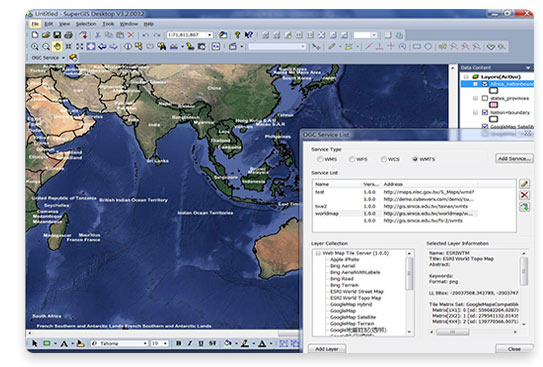543x367 pixels.
Task: Collapse the Layers(Active) tree node
Action: (x=466, y=77)
